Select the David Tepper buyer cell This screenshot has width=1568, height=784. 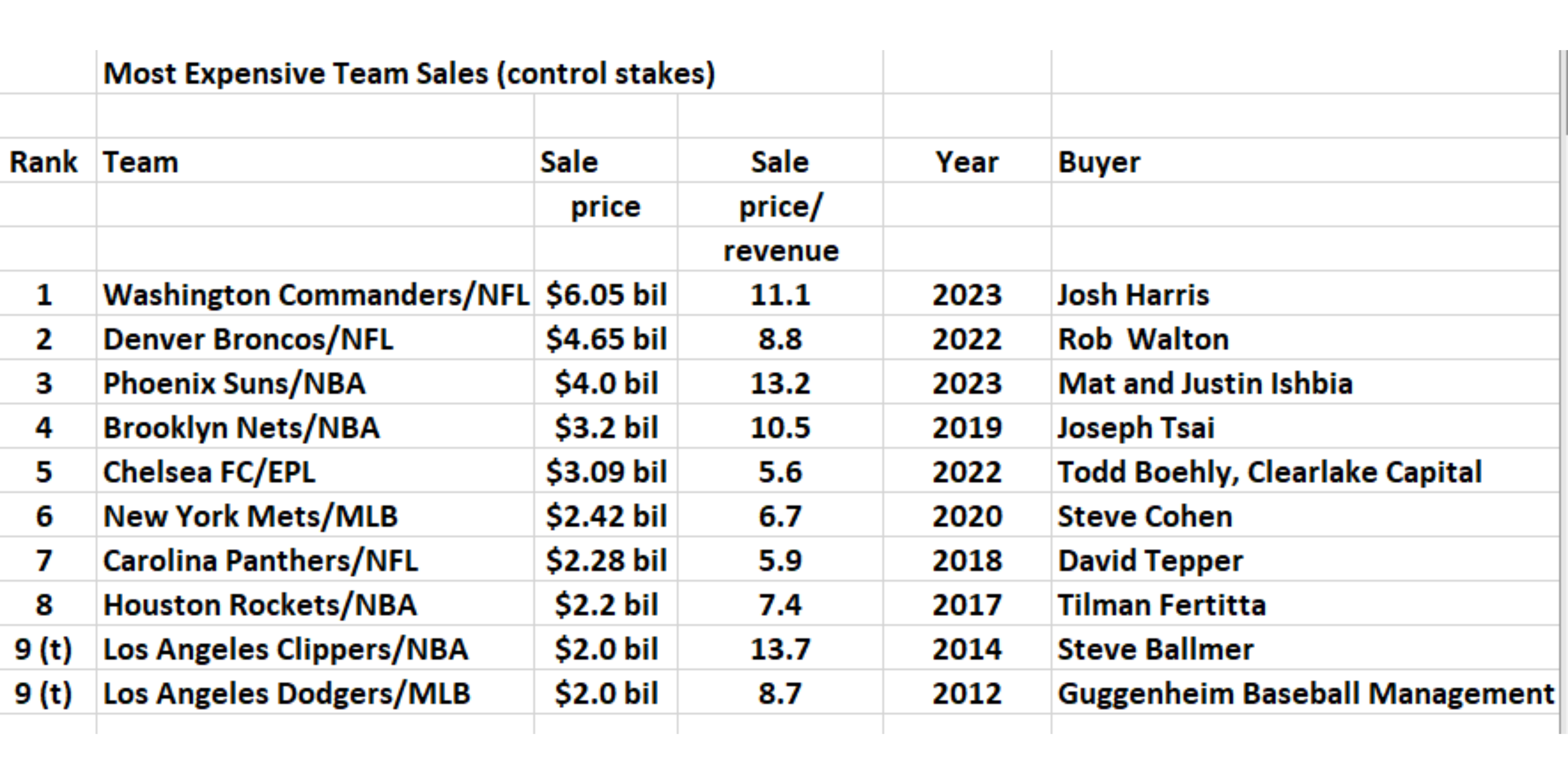tap(1304, 560)
